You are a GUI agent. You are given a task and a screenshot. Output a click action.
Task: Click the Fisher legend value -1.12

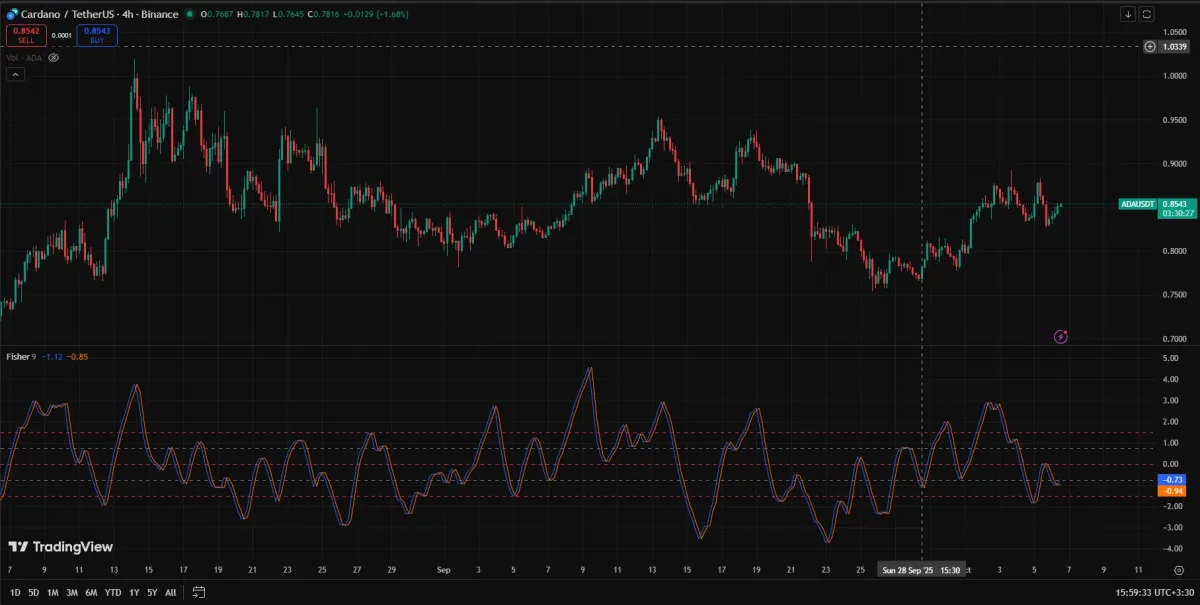(50, 356)
